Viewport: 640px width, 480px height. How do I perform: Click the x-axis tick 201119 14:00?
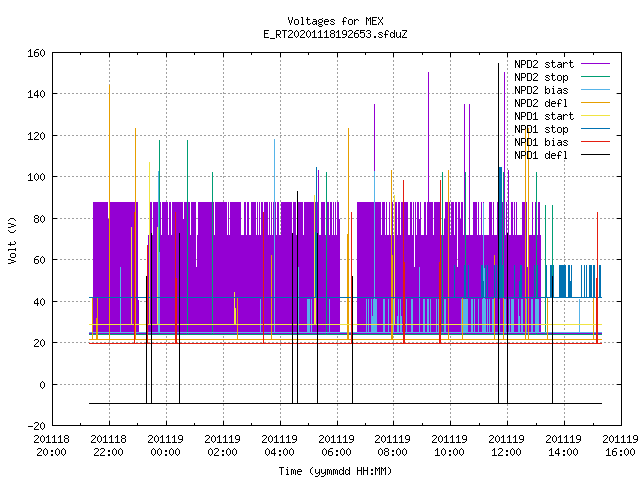click(x=563, y=446)
